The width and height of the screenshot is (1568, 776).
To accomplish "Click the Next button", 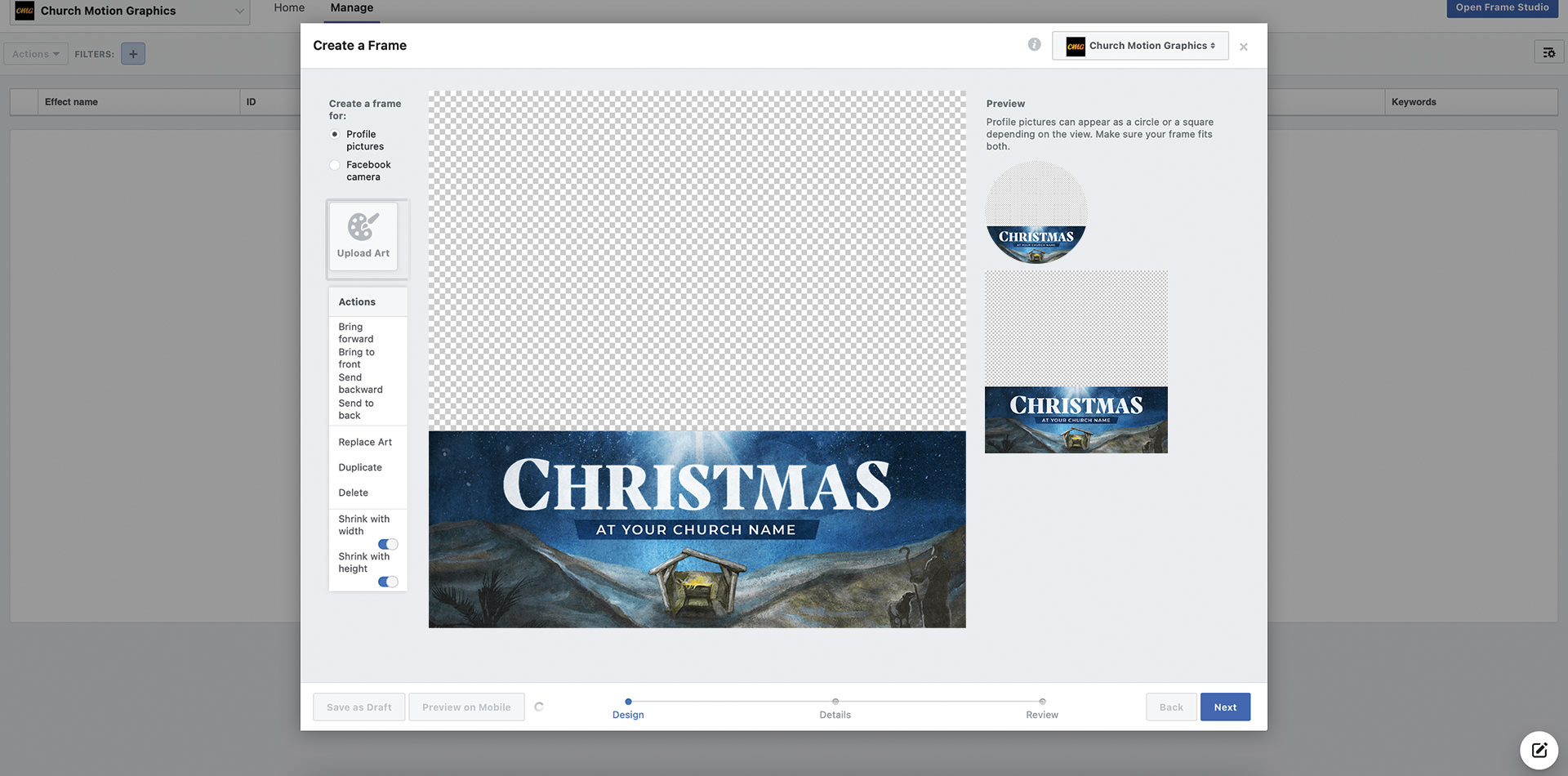I will coord(1225,707).
